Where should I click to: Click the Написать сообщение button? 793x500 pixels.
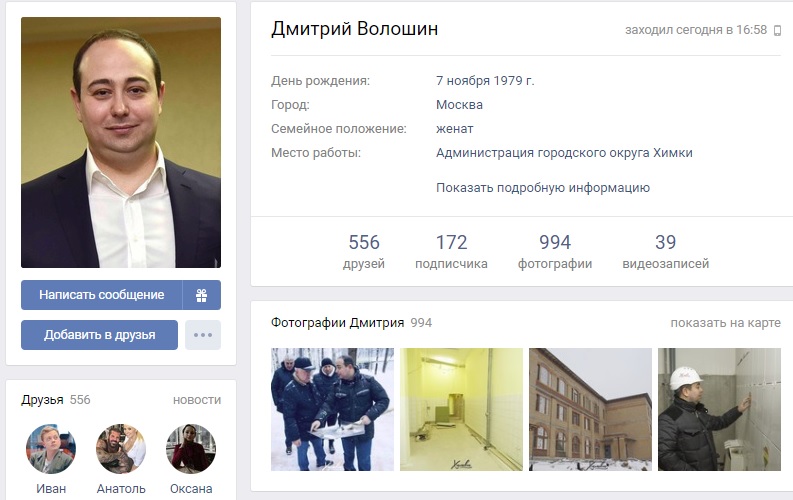(x=102, y=295)
